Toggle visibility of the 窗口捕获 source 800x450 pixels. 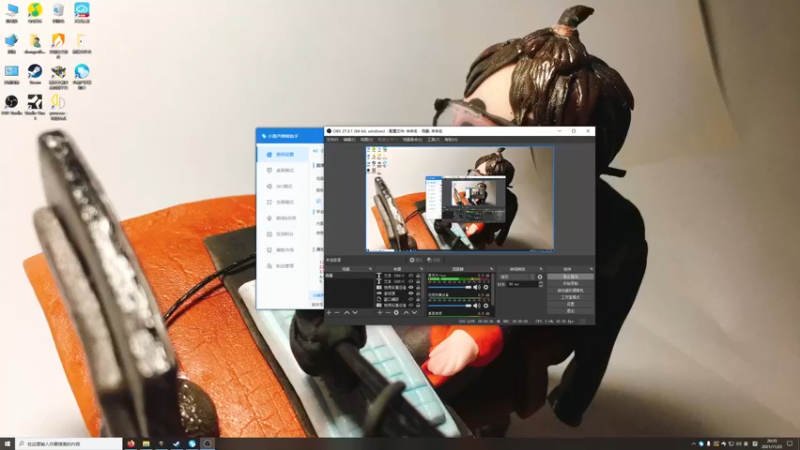(x=411, y=299)
